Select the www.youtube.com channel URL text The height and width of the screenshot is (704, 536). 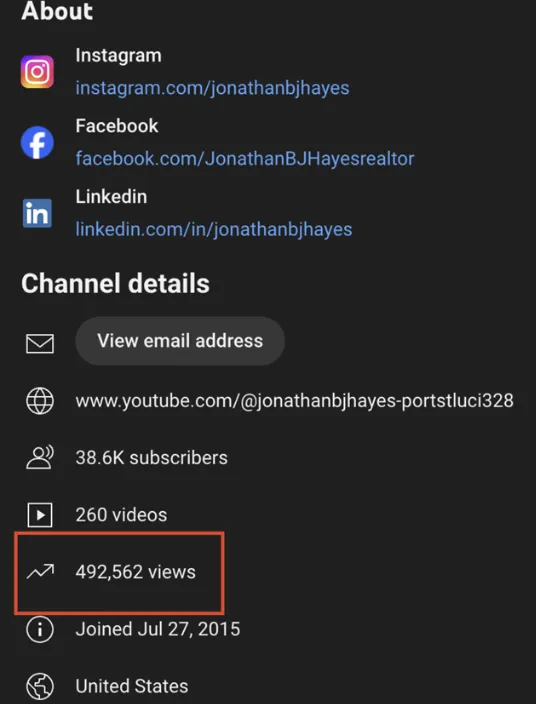294,400
